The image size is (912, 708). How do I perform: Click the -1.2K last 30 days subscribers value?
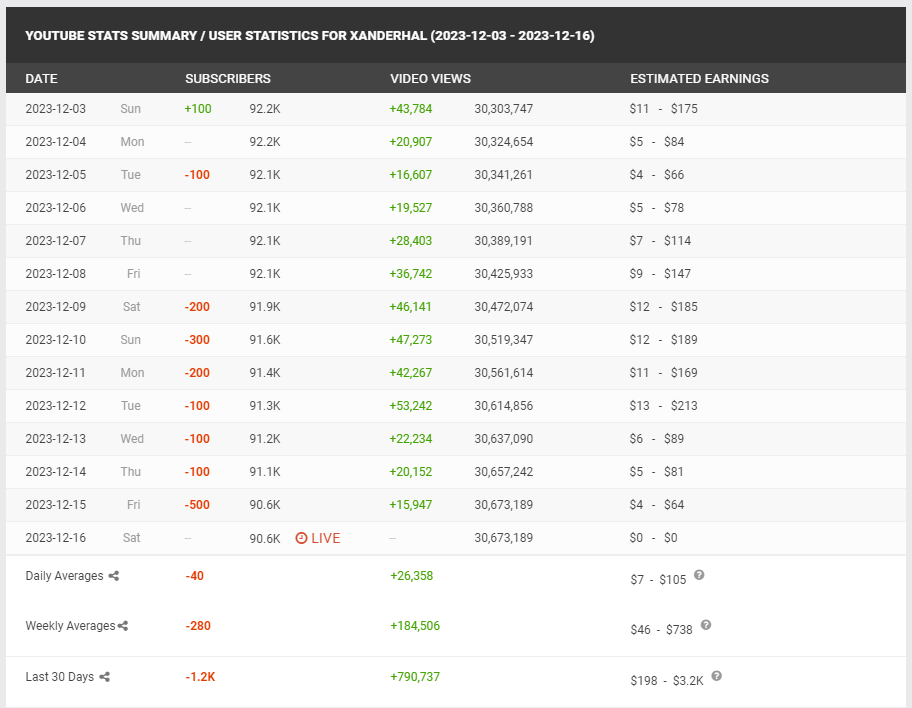coord(201,677)
